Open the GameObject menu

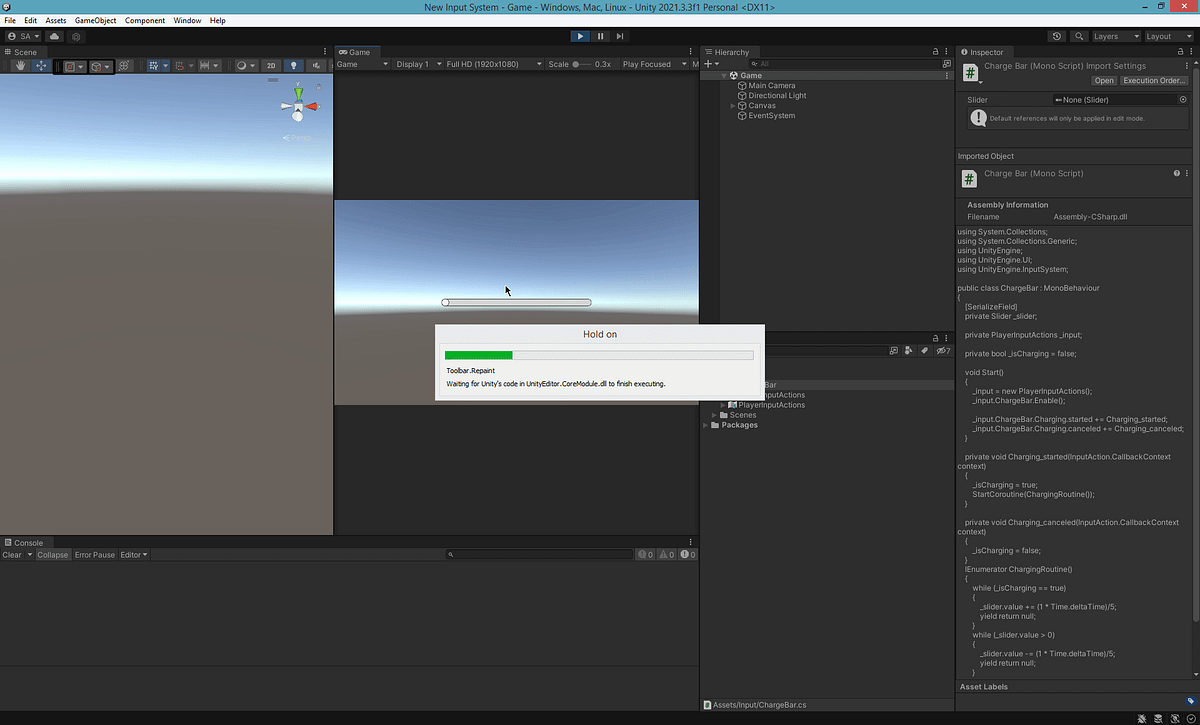[x=95, y=20]
